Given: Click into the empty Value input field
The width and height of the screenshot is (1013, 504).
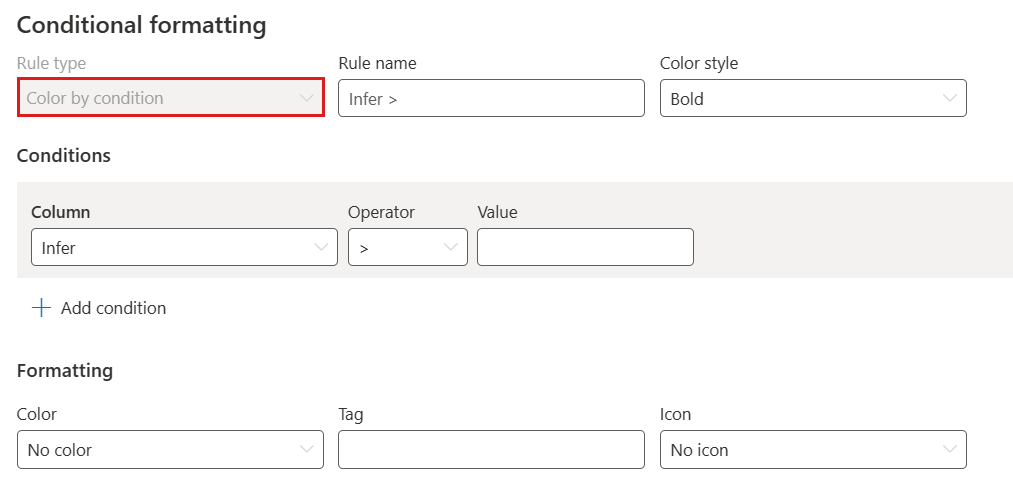Looking at the screenshot, I should (x=585, y=248).
